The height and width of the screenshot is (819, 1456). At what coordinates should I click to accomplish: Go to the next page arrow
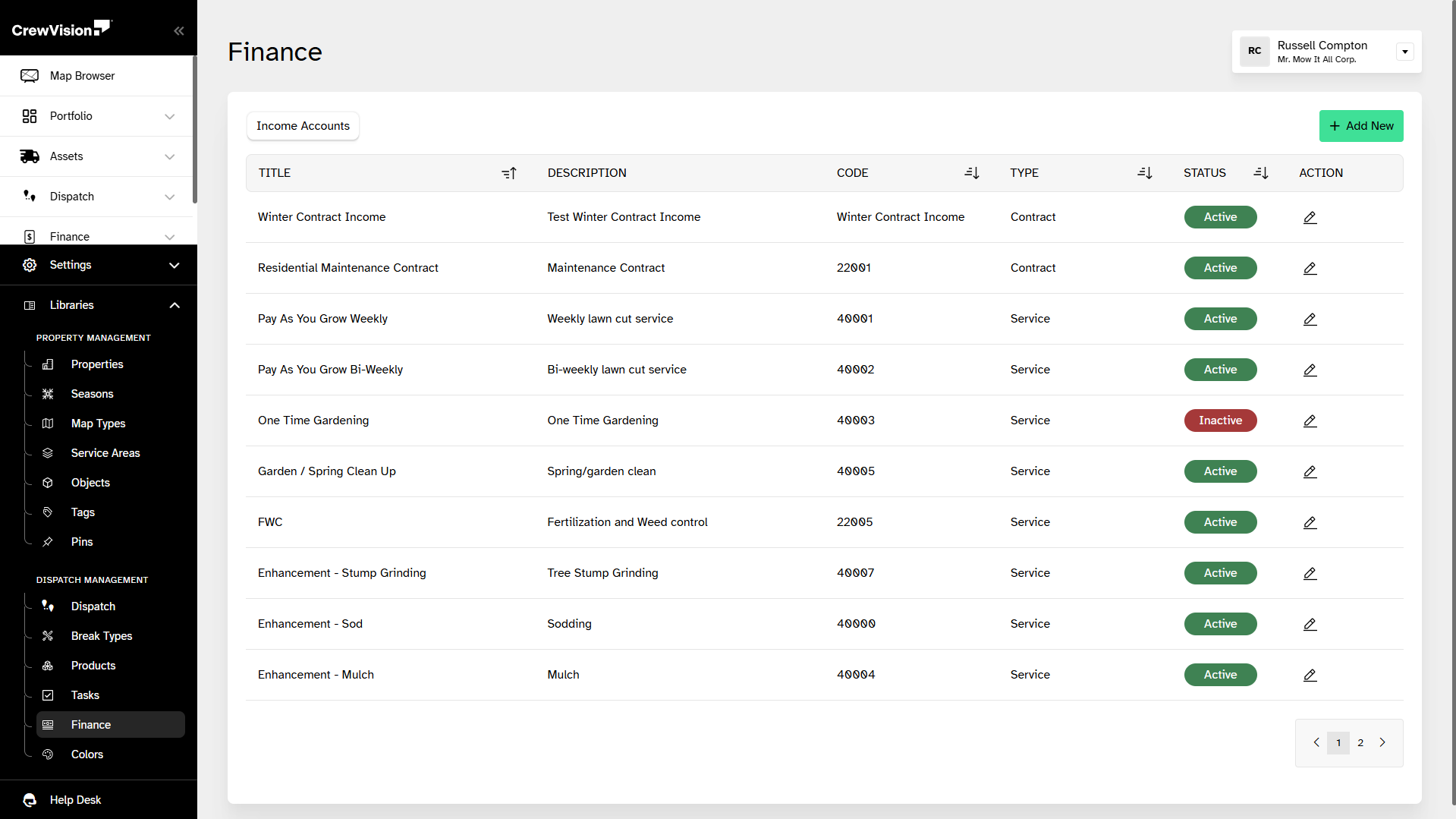1382,742
